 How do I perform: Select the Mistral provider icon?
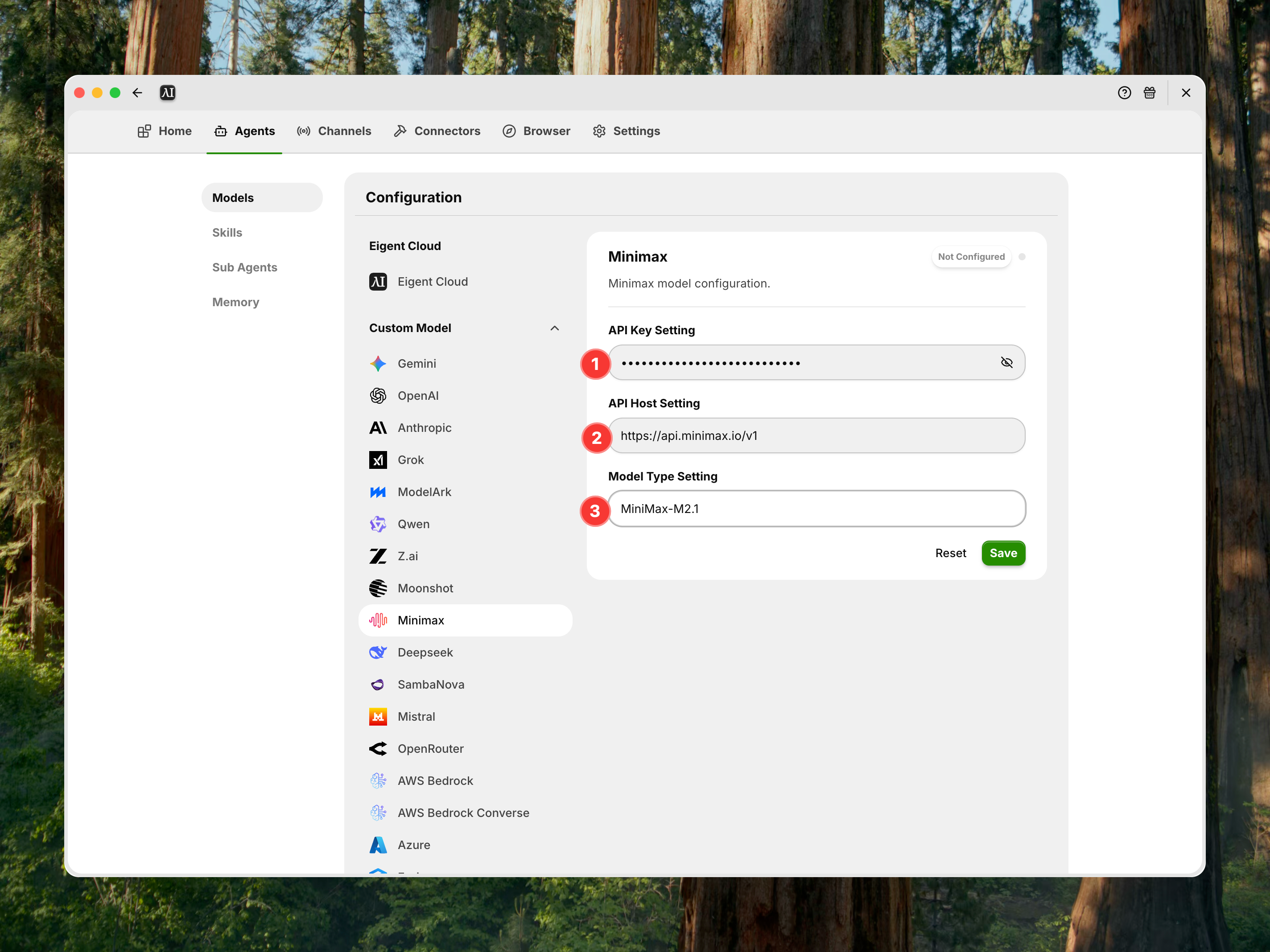(x=378, y=717)
